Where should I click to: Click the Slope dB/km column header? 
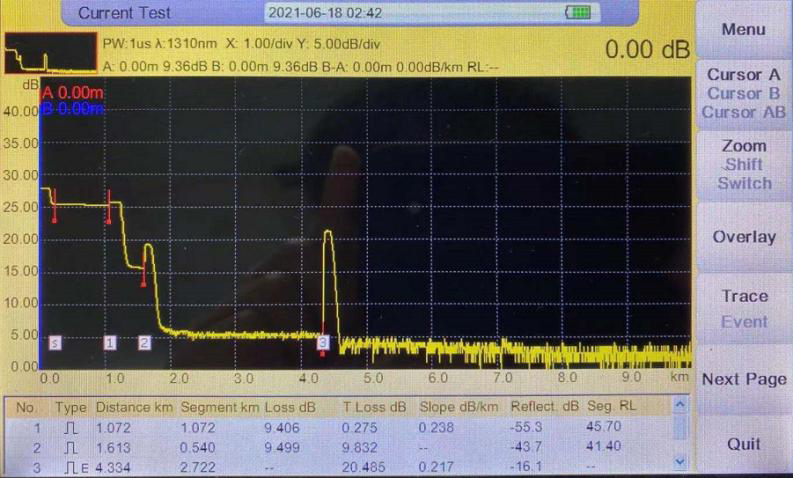pyautogui.click(x=459, y=407)
